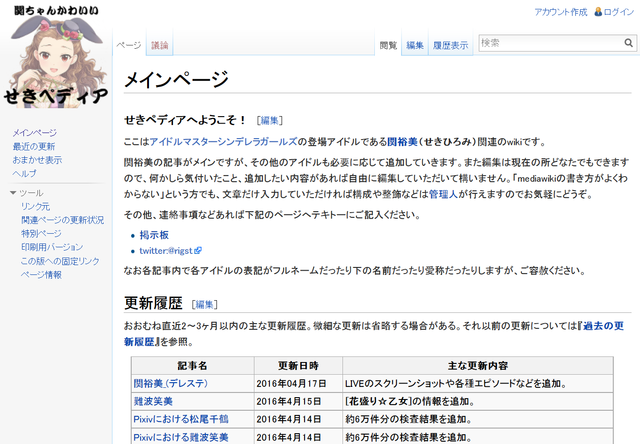
Task: Open Pixivにおける松尾千鶴 article
Action: pyautogui.click(x=181, y=419)
